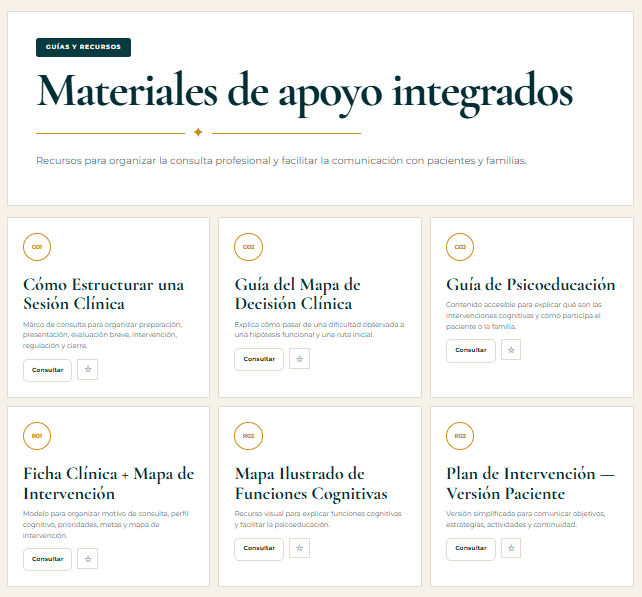Image resolution: width=642 pixels, height=597 pixels.
Task: Click the G02 circular badge icon
Action: 249,247
